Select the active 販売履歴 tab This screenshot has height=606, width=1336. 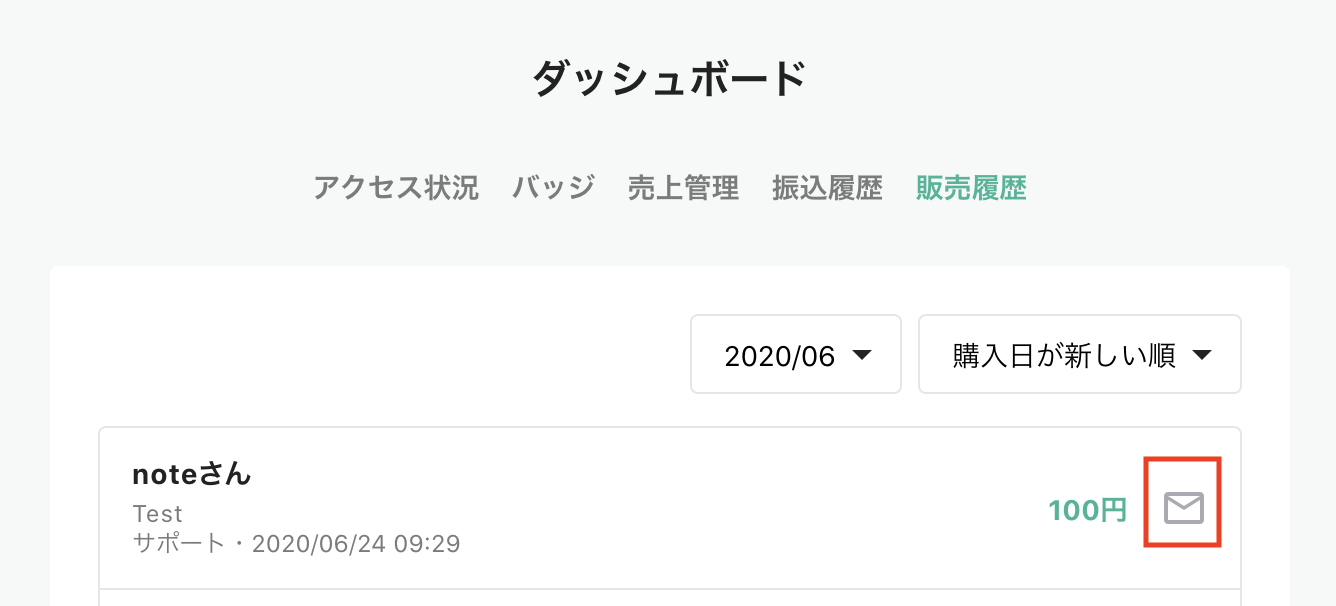pyautogui.click(x=971, y=188)
